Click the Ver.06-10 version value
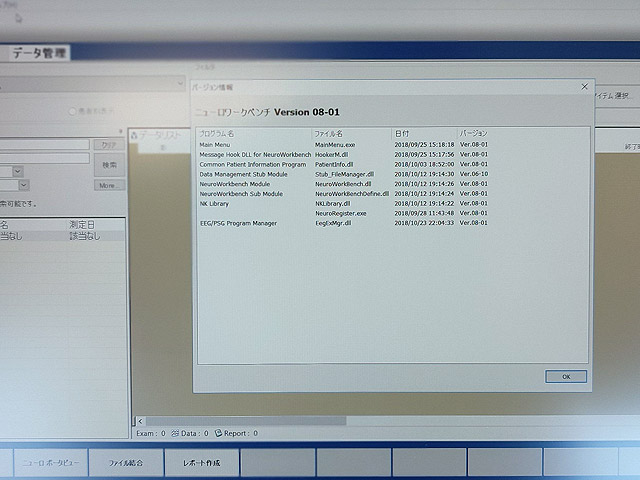This screenshot has width=640, height=480. [x=474, y=174]
